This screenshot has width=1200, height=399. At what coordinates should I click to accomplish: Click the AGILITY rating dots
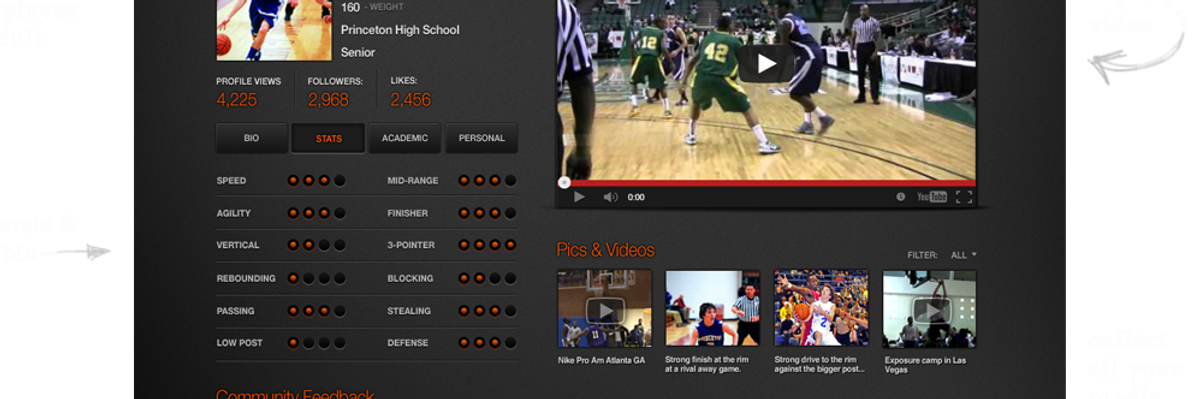tap(317, 213)
